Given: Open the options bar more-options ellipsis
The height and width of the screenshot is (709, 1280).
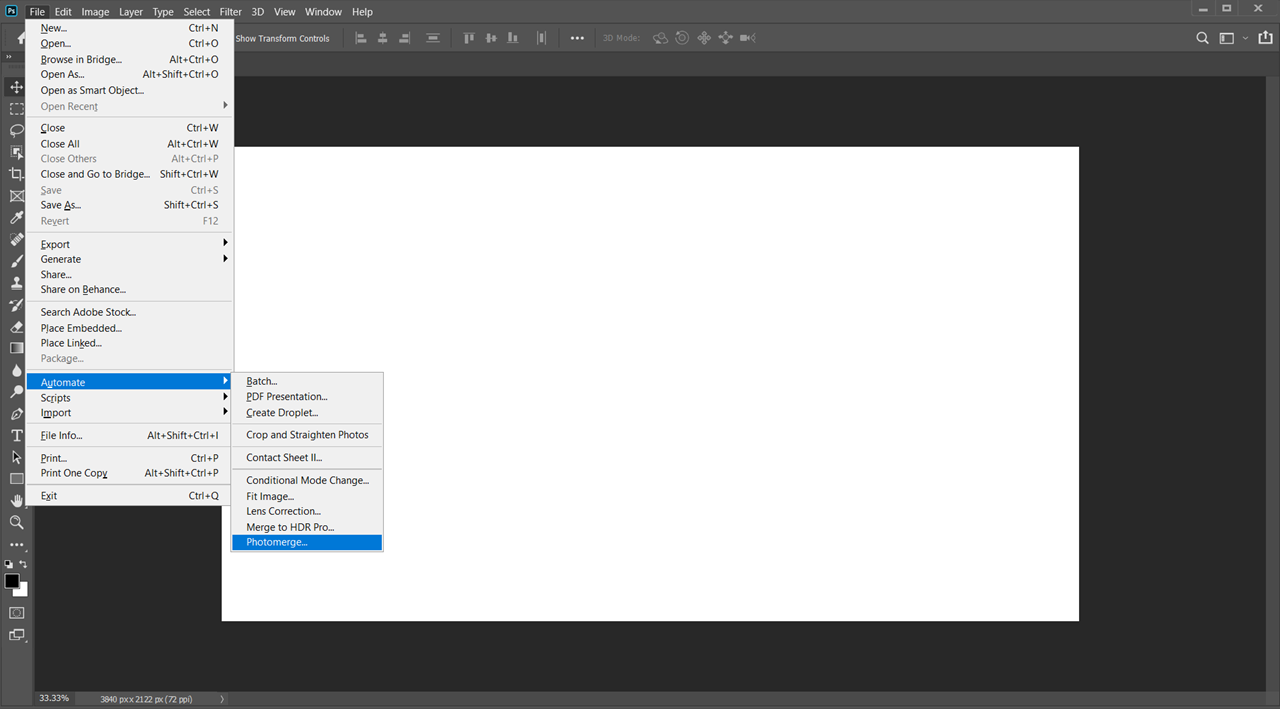Looking at the screenshot, I should [x=577, y=38].
